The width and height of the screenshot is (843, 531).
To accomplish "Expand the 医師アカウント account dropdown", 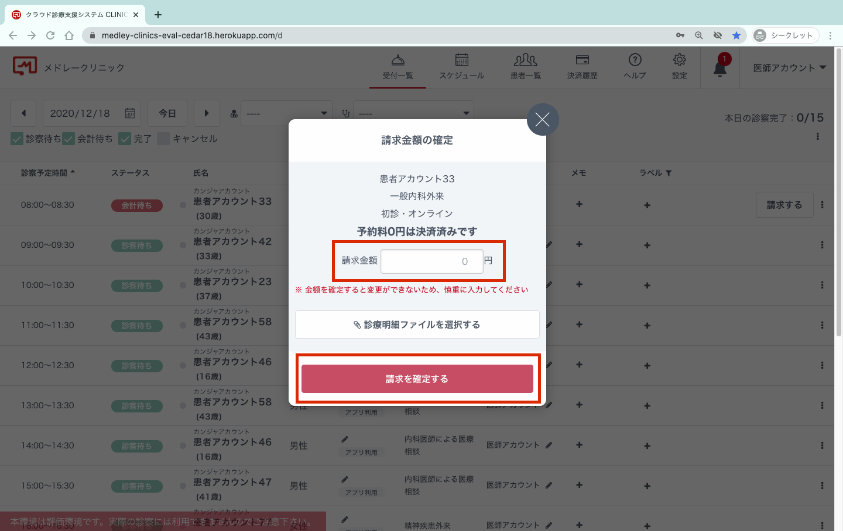I will (x=789, y=68).
